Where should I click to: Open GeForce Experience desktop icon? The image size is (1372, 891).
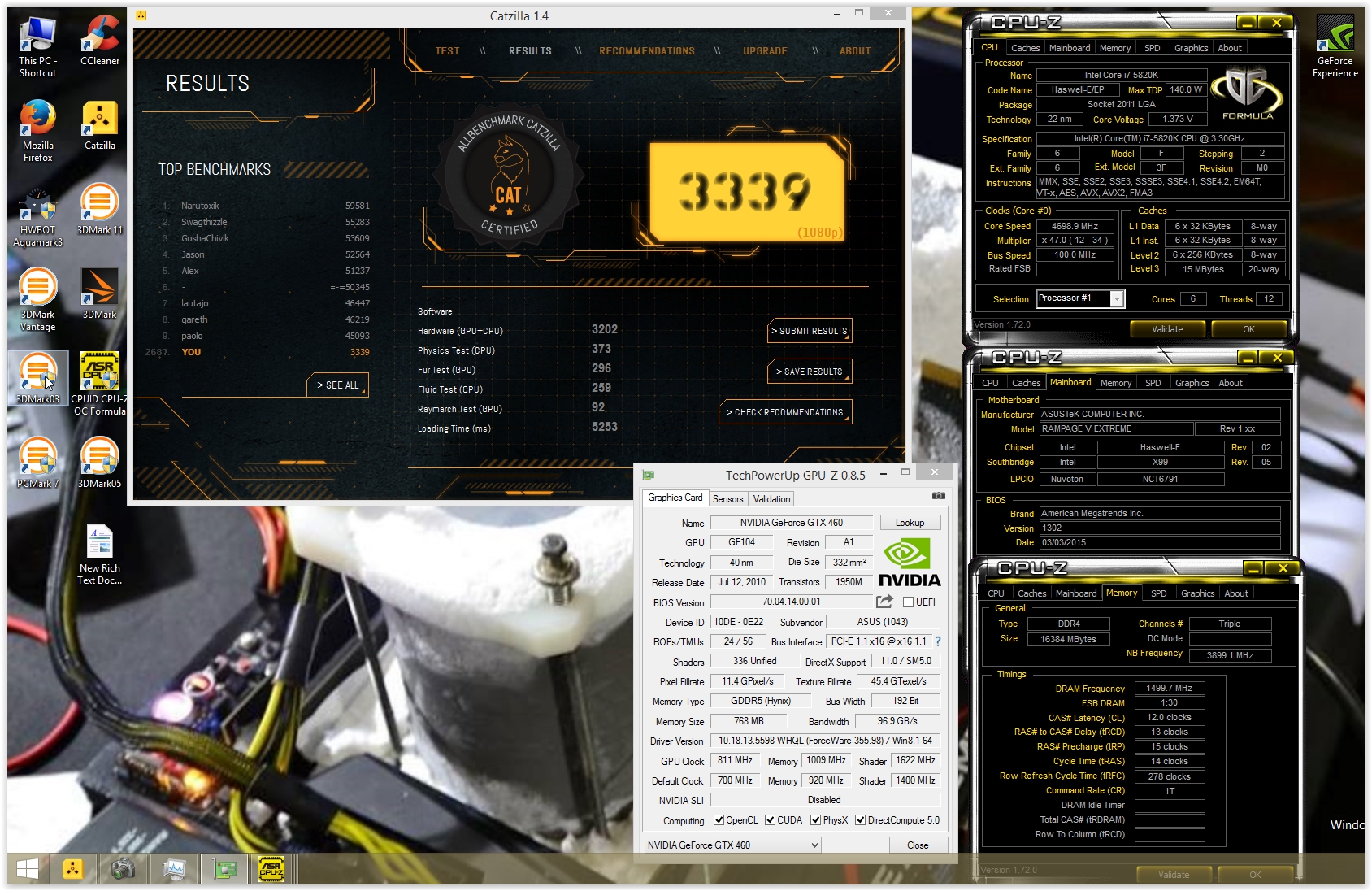click(1335, 46)
